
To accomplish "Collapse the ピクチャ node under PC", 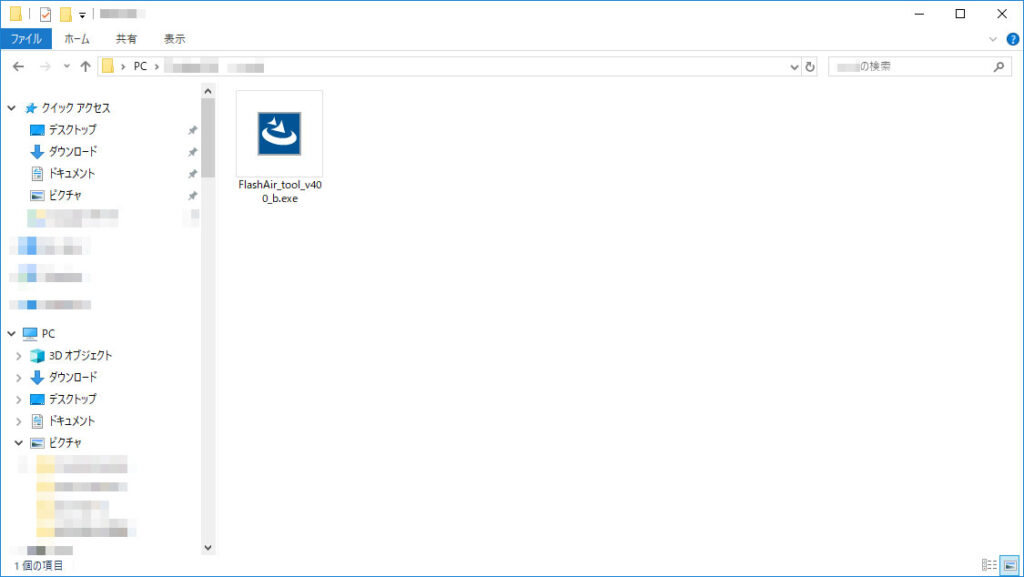I will tap(19, 443).
